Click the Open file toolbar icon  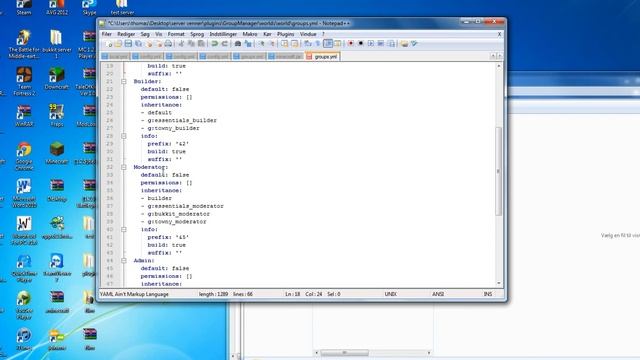pyautogui.click(x=118, y=44)
